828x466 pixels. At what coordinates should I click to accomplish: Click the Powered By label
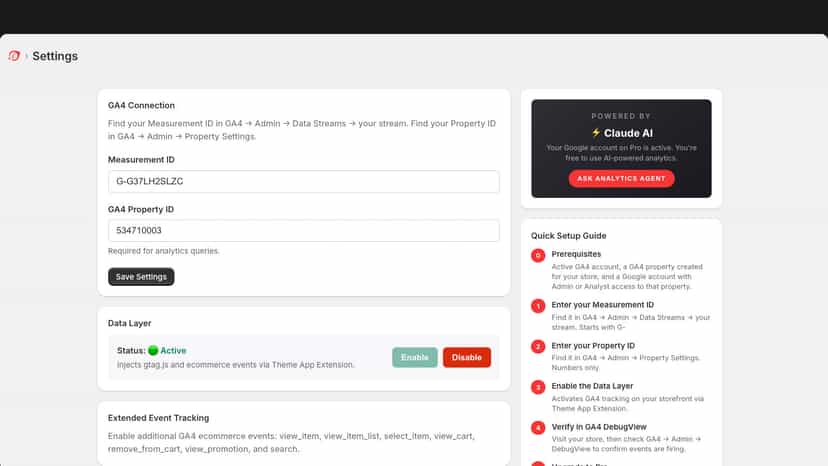[x=621, y=116]
